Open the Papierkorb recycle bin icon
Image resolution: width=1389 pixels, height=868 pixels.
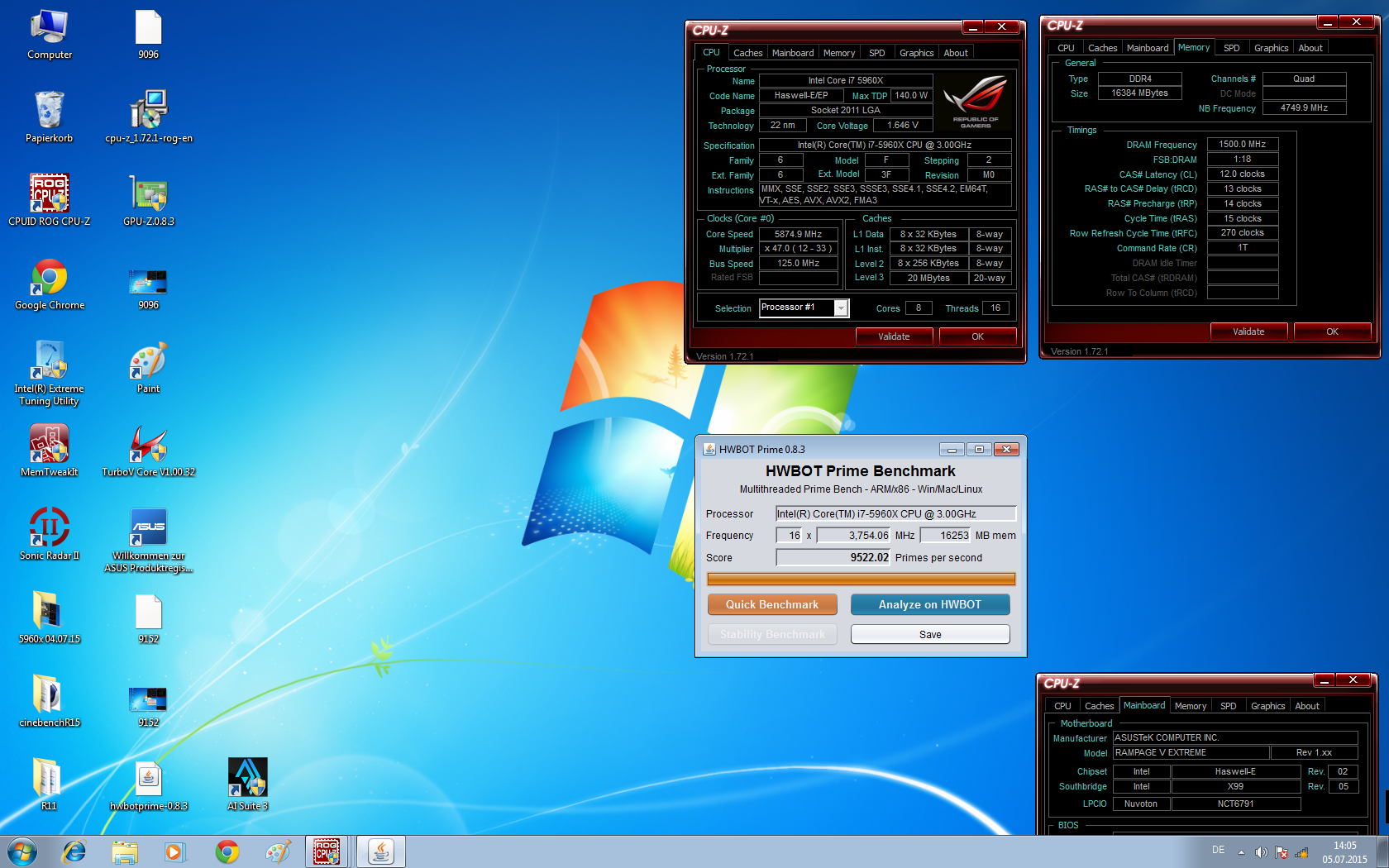tap(50, 117)
